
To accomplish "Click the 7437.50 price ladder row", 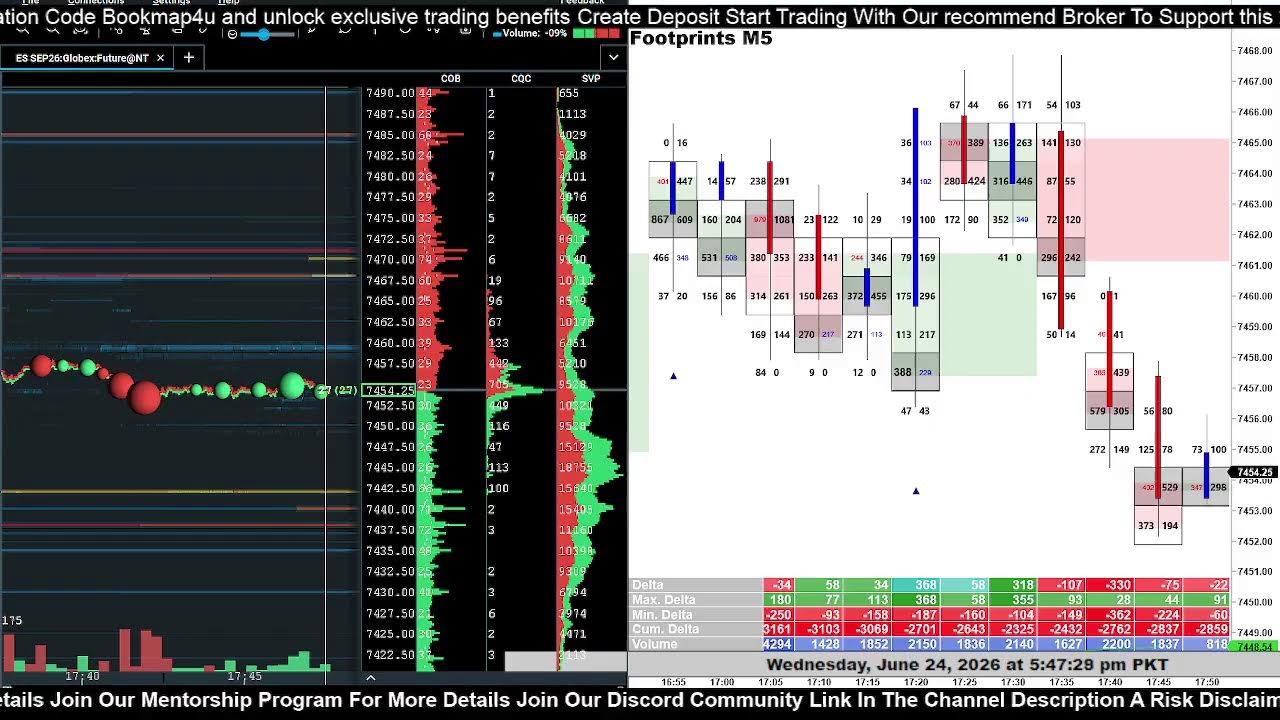I will 390,530.
